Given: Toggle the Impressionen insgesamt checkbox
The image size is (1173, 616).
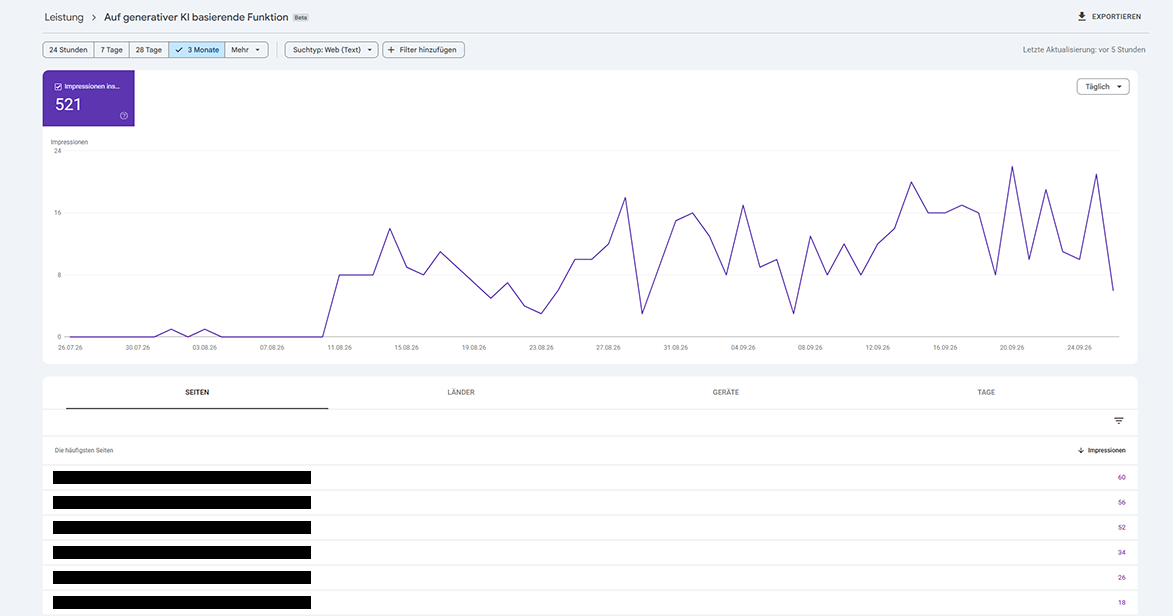Looking at the screenshot, I should pyautogui.click(x=58, y=87).
